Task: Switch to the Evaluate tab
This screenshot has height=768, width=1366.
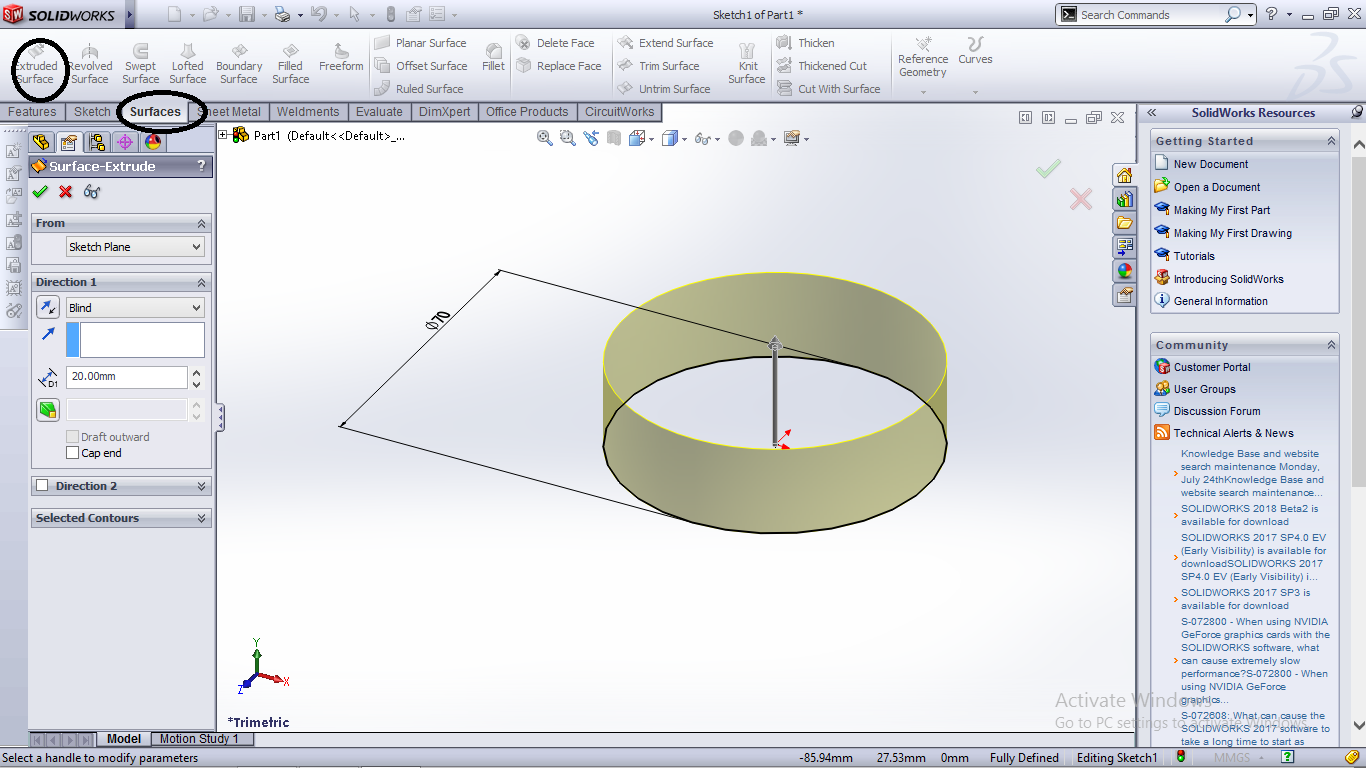Action: click(x=379, y=112)
